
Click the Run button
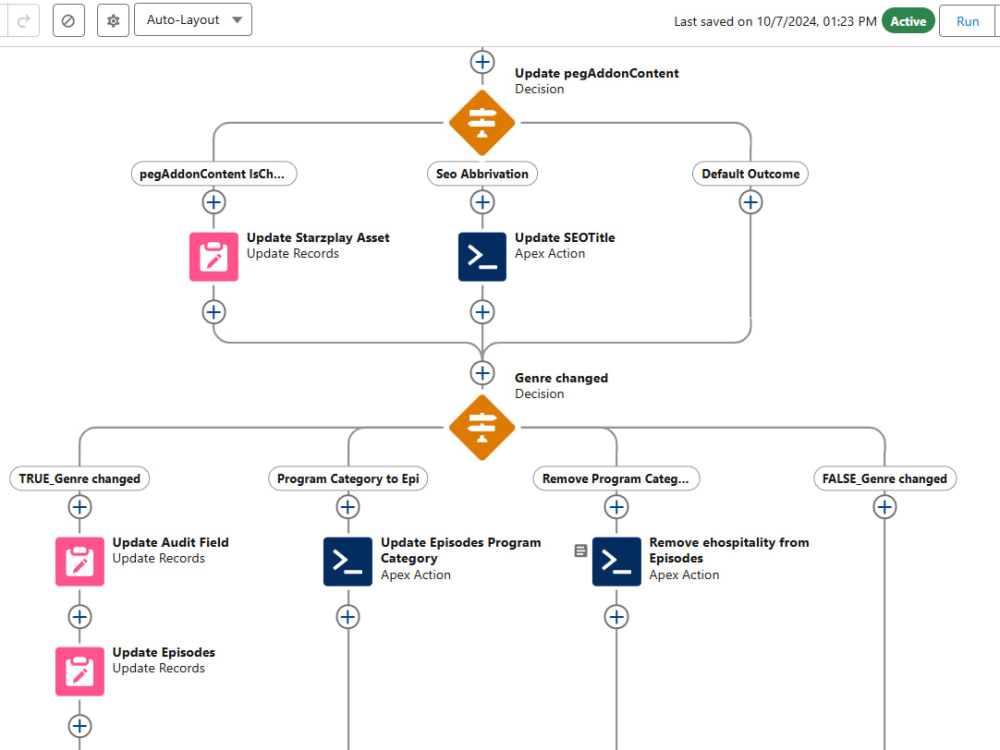coord(967,21)
